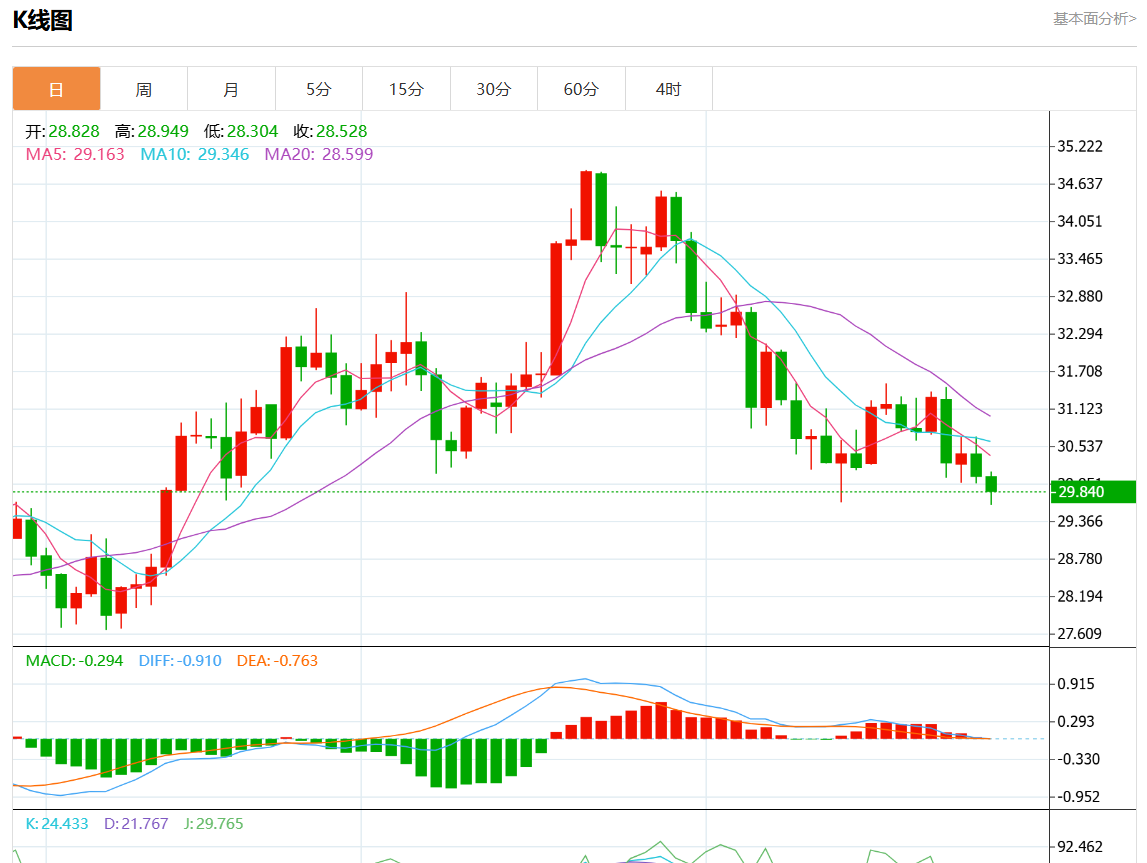Show the 30分 interval chart
1147x863 pixels.
point(493,89)
